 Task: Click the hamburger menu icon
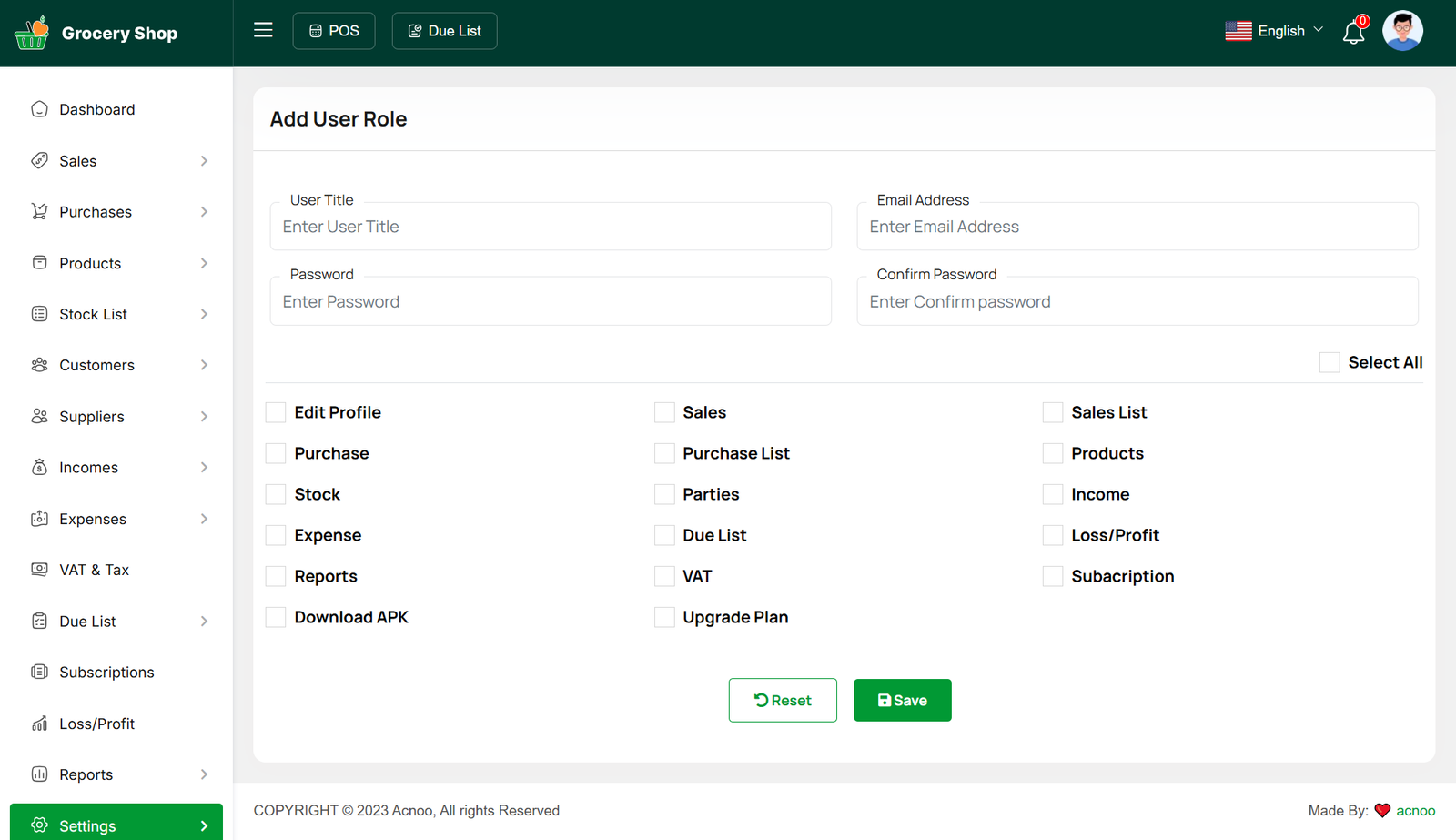[x=263, y=30]
